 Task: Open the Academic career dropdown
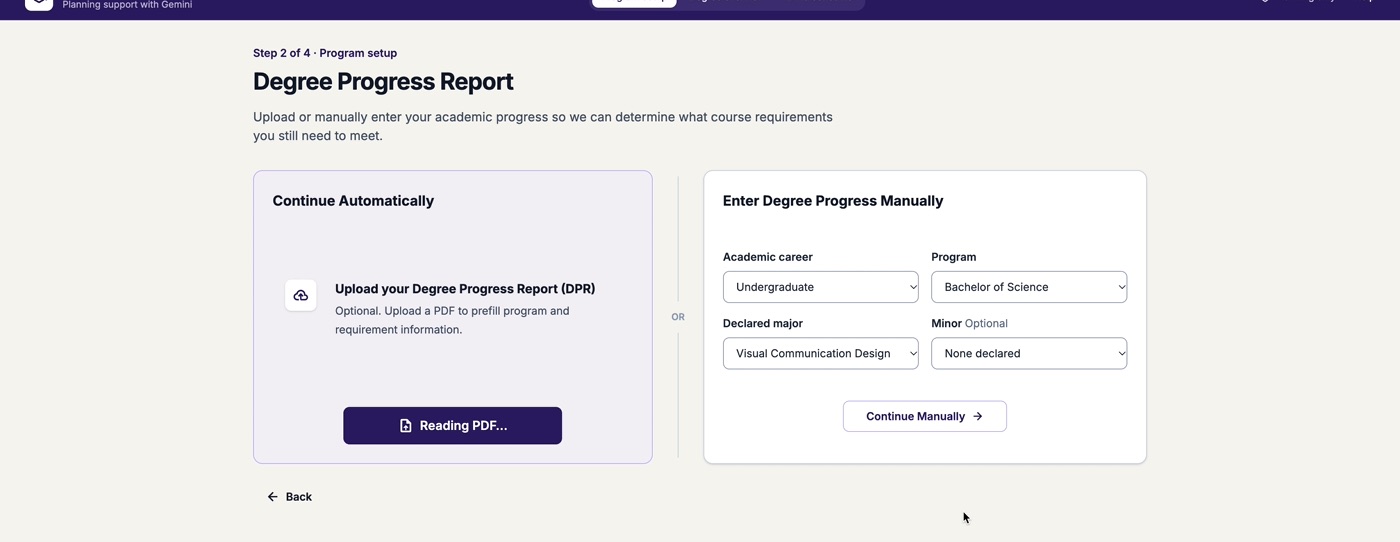[820, 287]
